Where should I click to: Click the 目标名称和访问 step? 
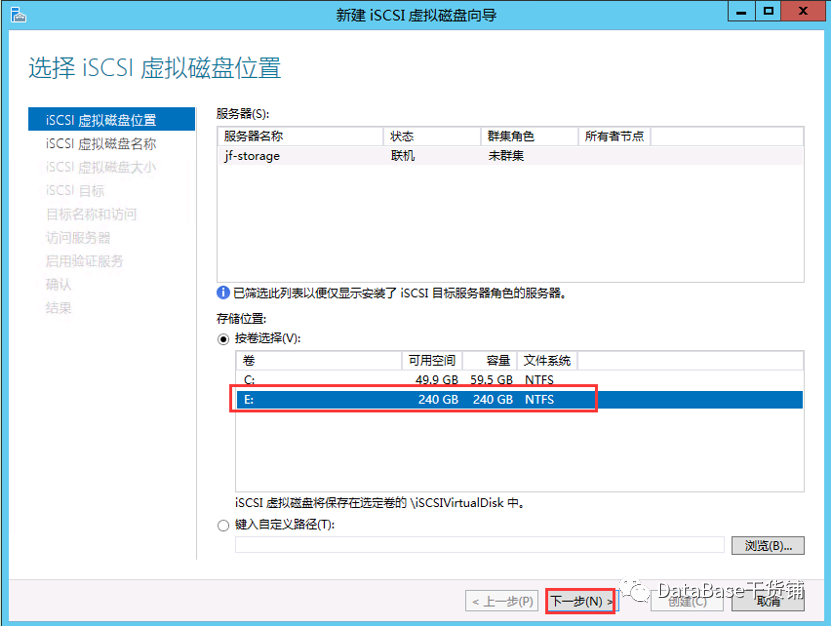pos(91,214)
